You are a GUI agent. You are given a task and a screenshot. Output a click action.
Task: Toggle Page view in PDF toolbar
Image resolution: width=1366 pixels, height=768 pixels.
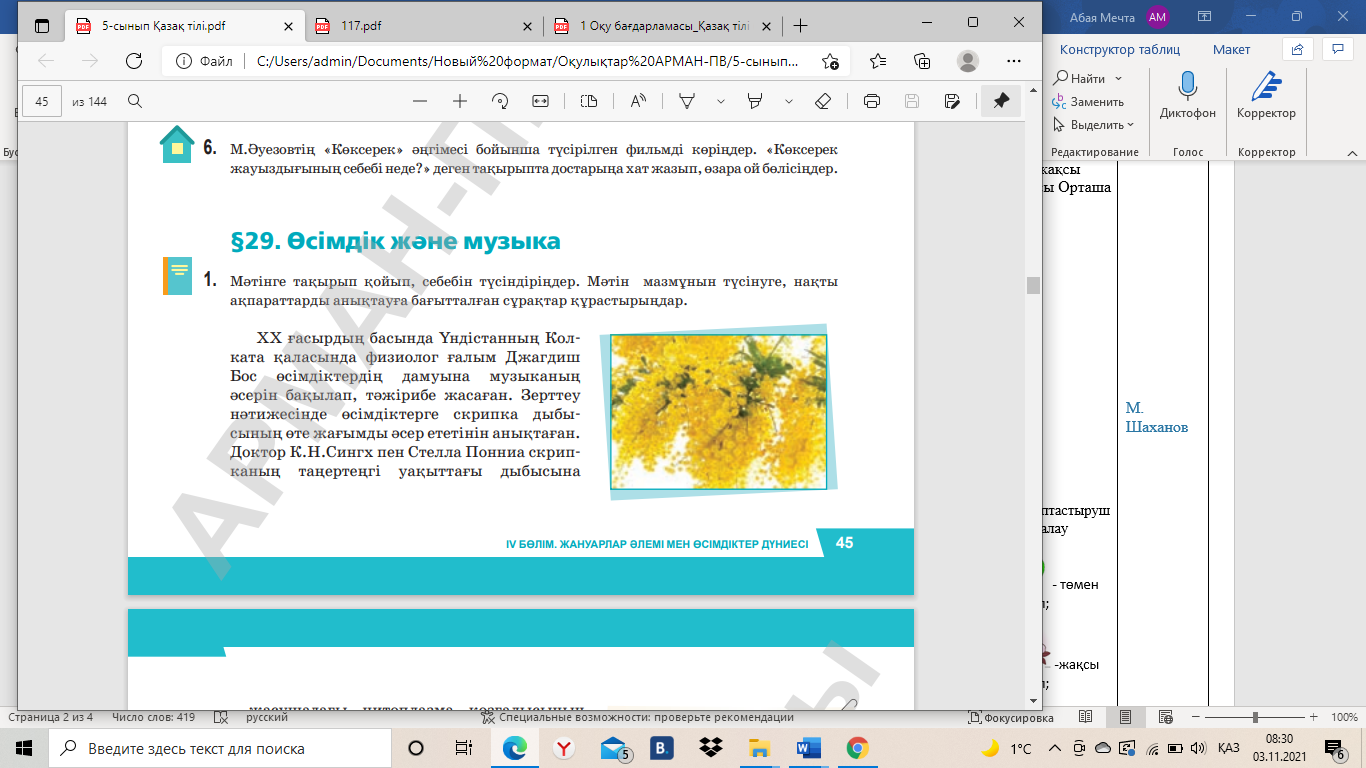(589, 101)
